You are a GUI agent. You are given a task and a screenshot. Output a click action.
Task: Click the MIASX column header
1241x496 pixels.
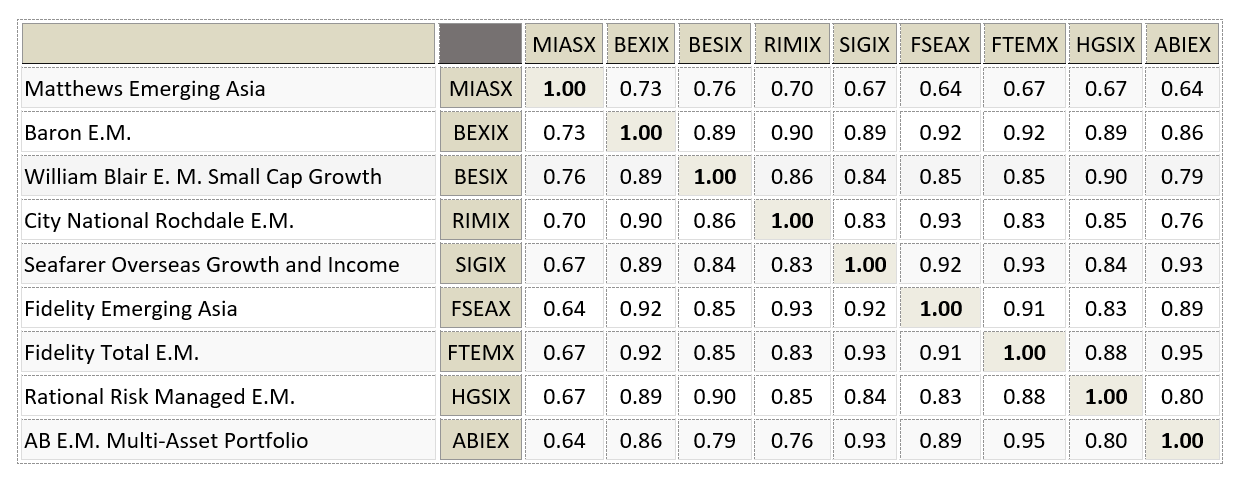[564, 44]
